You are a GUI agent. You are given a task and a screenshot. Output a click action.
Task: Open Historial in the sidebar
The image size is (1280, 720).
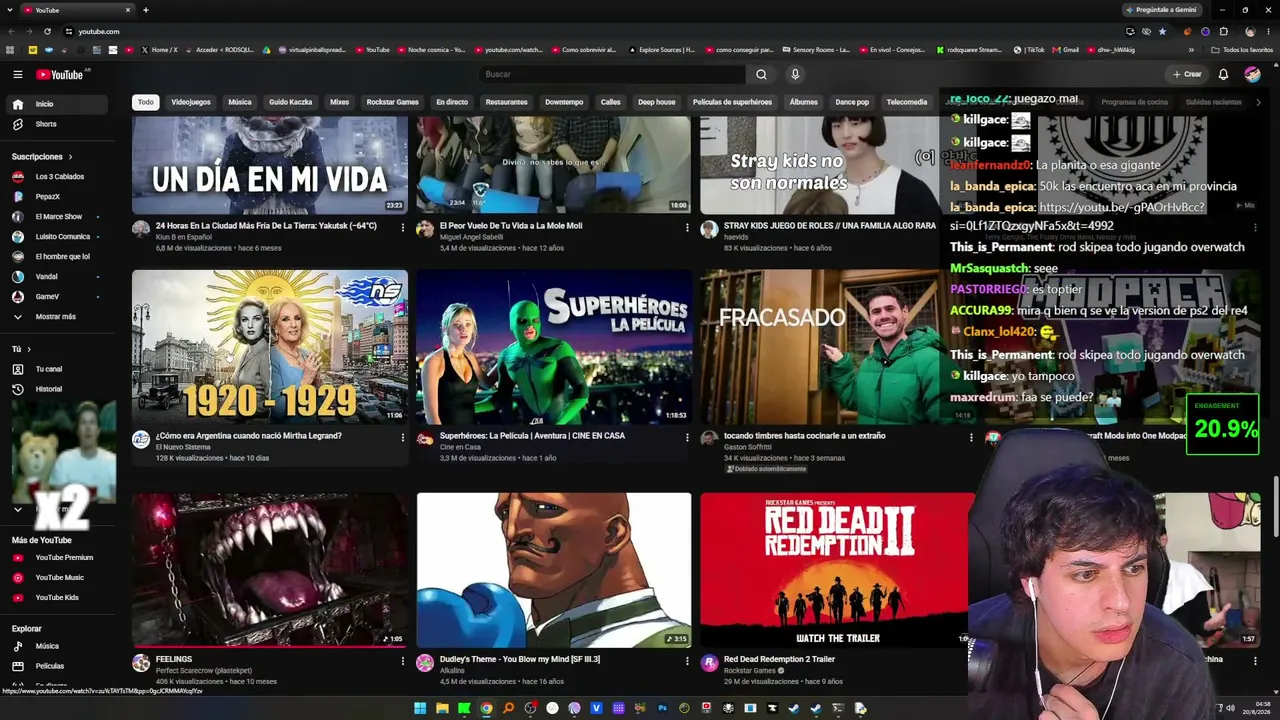click(x=58, y=389)
